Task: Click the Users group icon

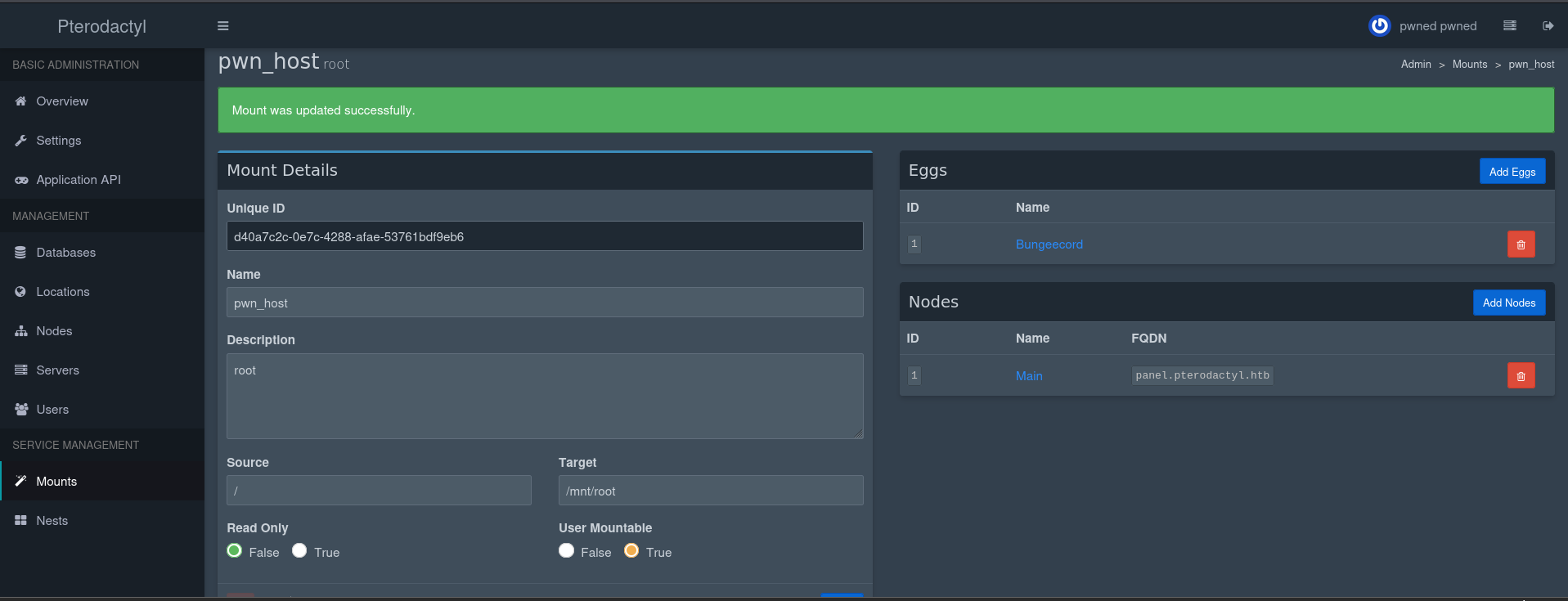Action: point(21,410)
